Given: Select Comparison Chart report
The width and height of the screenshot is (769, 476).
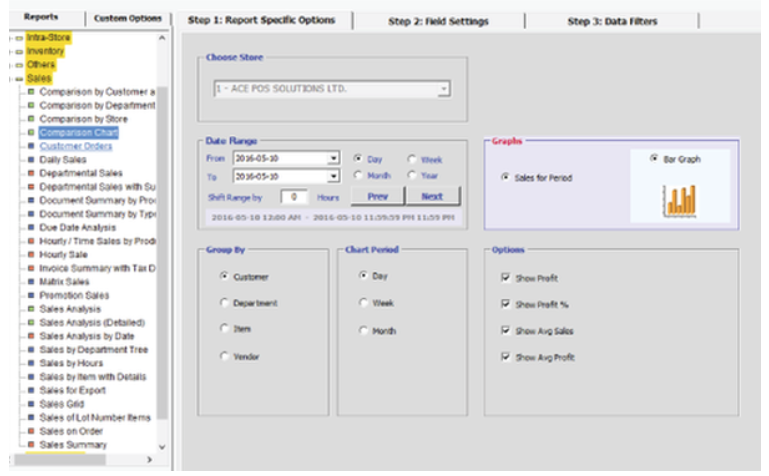Looking at the screenshot, I should [78, 133].
